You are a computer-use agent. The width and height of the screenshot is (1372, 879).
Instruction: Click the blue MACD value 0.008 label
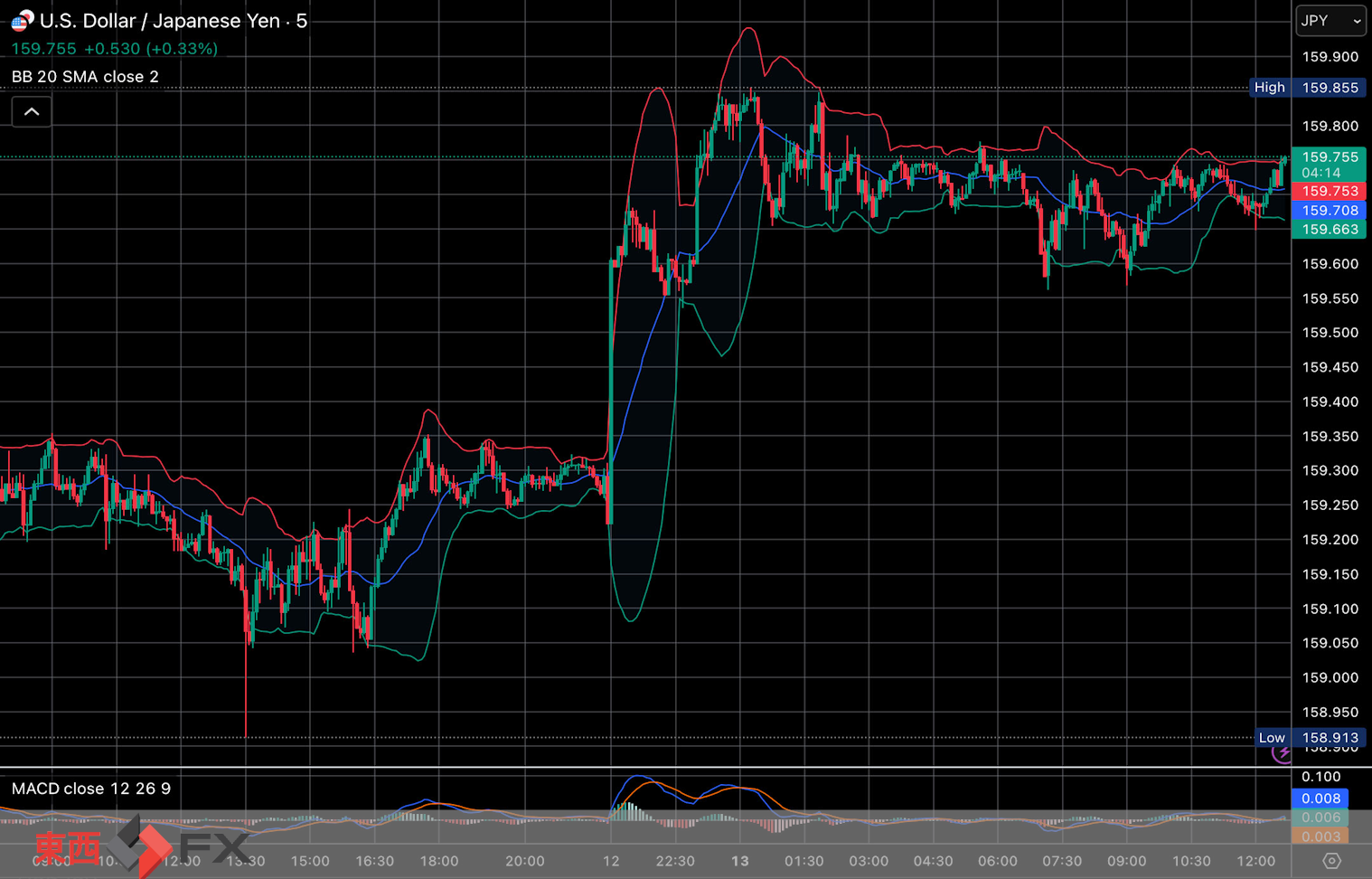(x=1320, y=799)
